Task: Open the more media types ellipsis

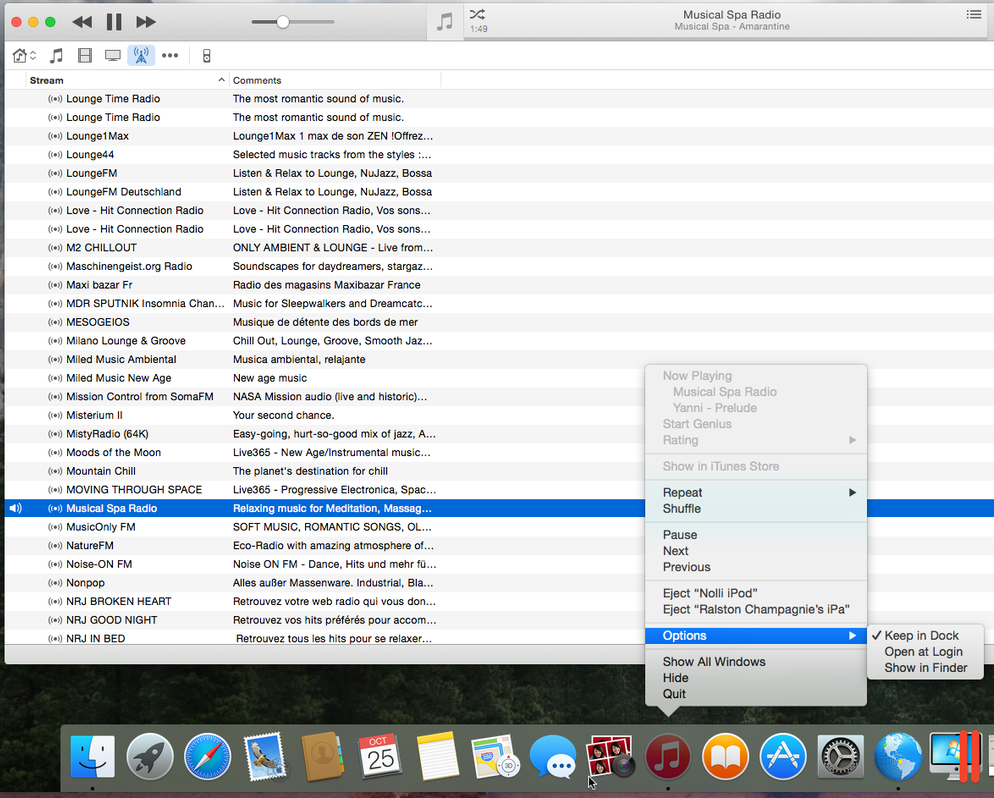Action: click(170, 56)
